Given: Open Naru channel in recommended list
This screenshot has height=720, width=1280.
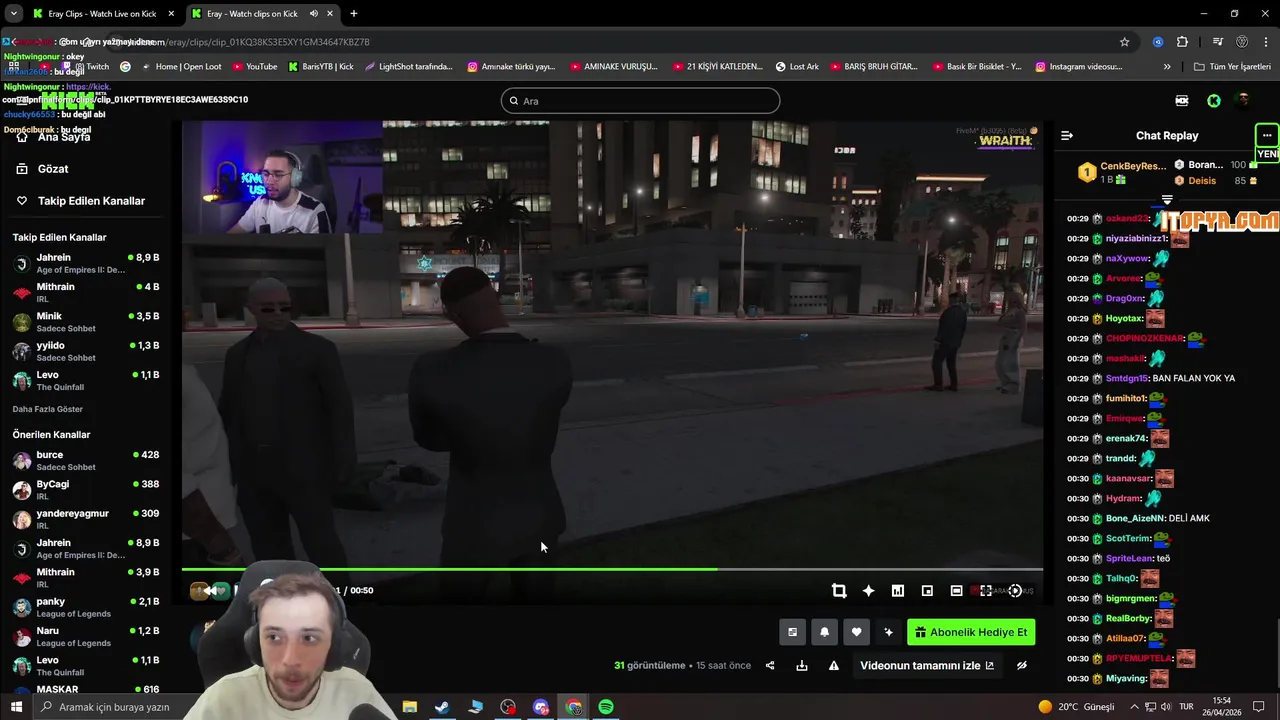Looking at the screenshot, I should [87, 636].
